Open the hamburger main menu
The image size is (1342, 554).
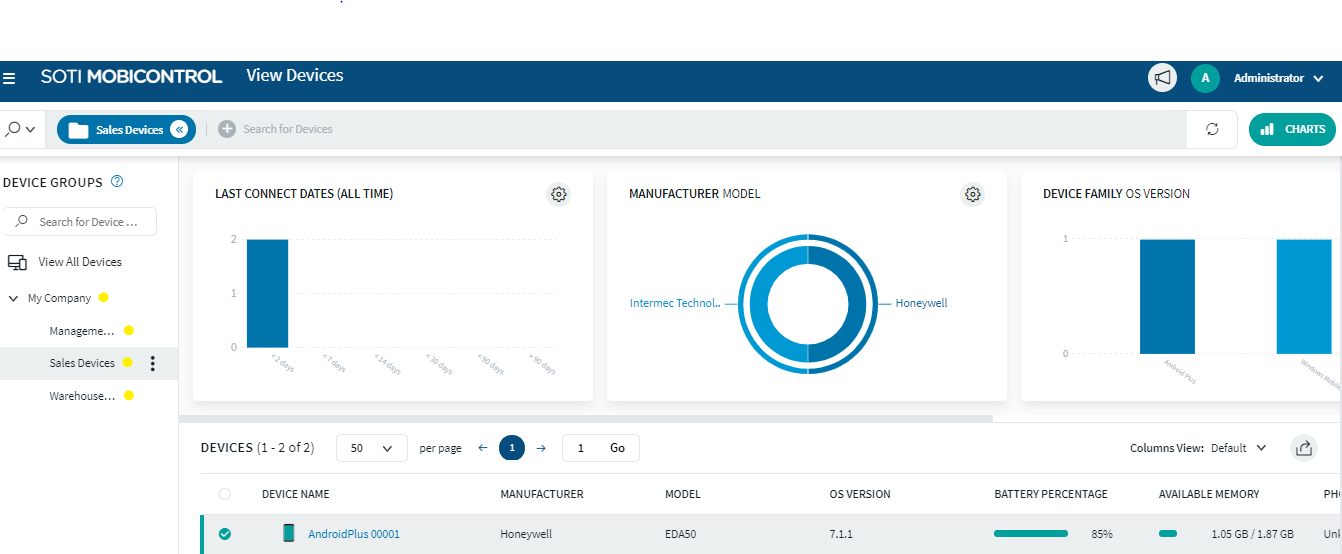pyautogui.click(x=9, y=78)
